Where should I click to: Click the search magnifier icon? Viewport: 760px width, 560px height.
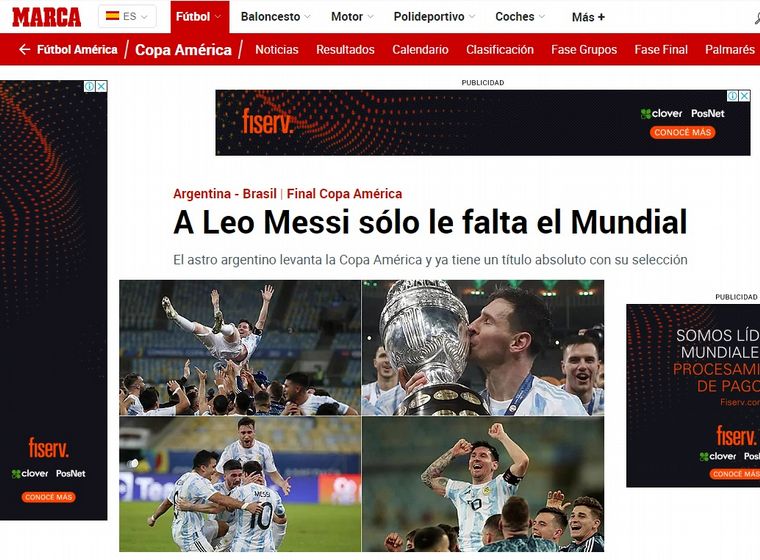click(x=757, y=17)
